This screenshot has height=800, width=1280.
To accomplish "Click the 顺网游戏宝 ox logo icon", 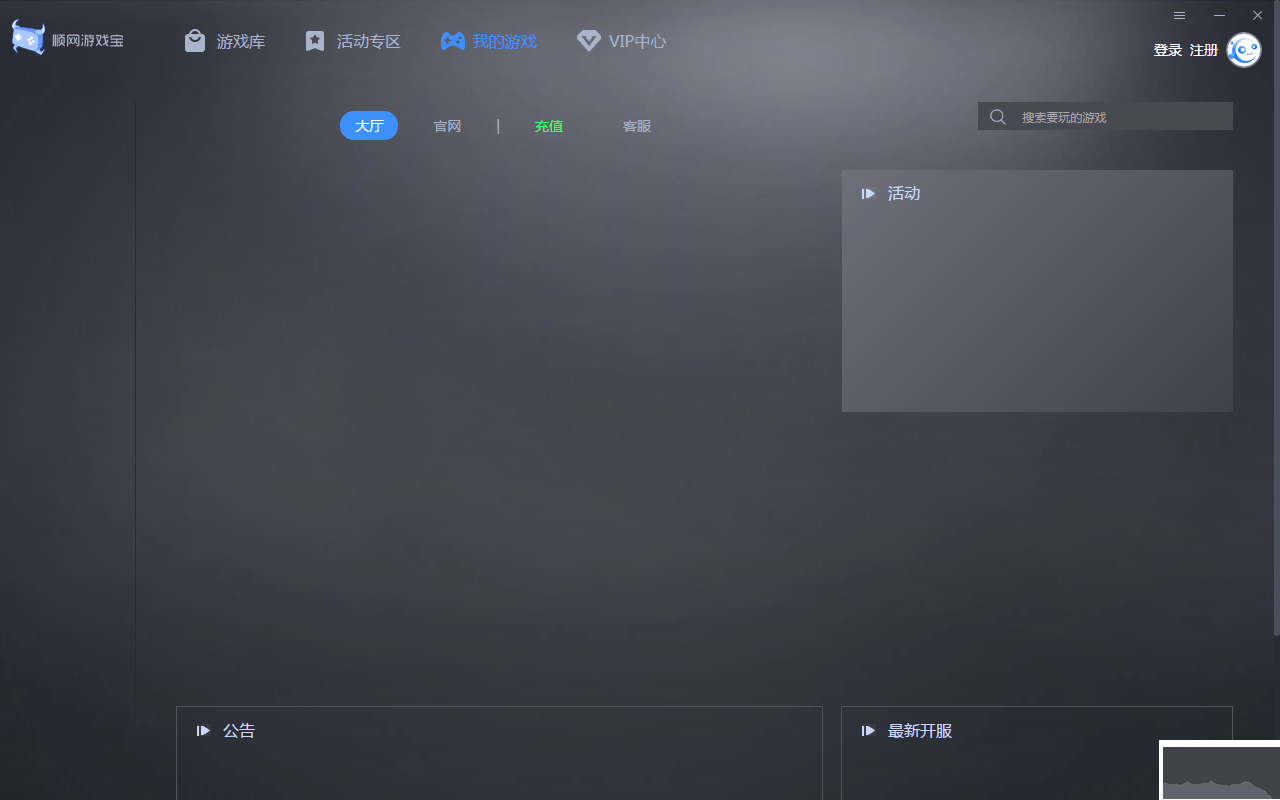I will point(27,37).
